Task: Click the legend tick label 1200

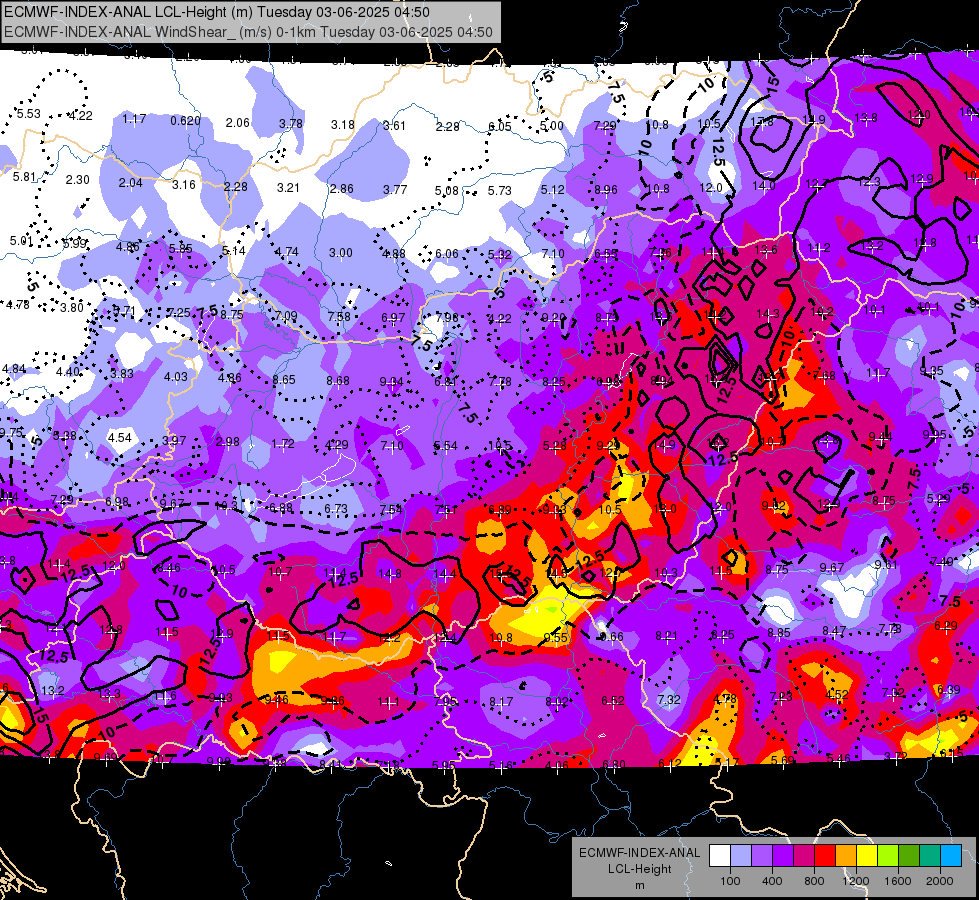Action: [x=855, y=881]
